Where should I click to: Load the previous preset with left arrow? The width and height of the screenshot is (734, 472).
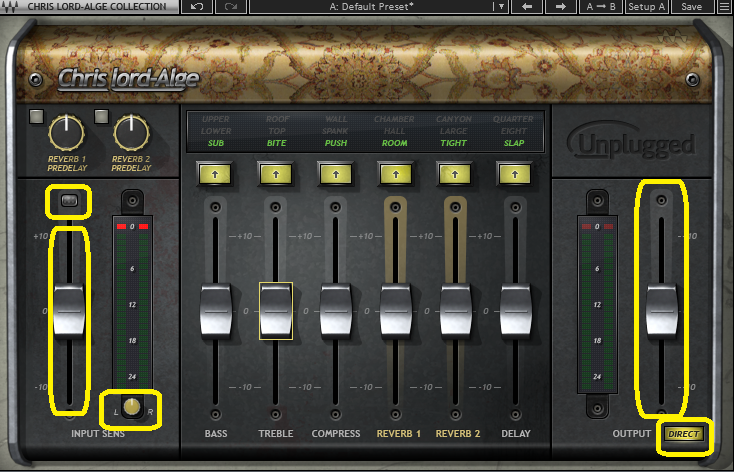[528, 7]
